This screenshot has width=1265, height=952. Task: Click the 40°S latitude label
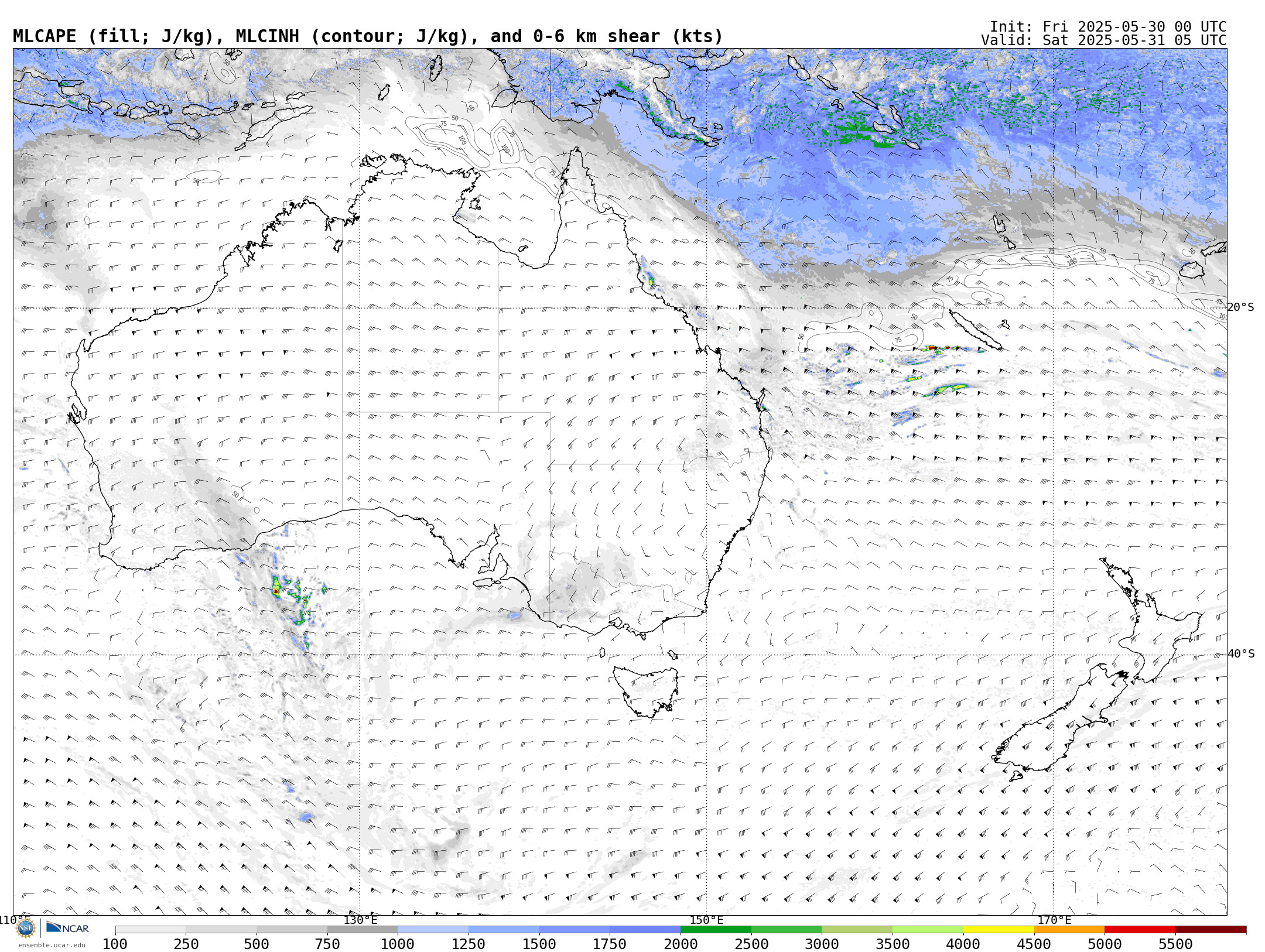pos(1241,654)
